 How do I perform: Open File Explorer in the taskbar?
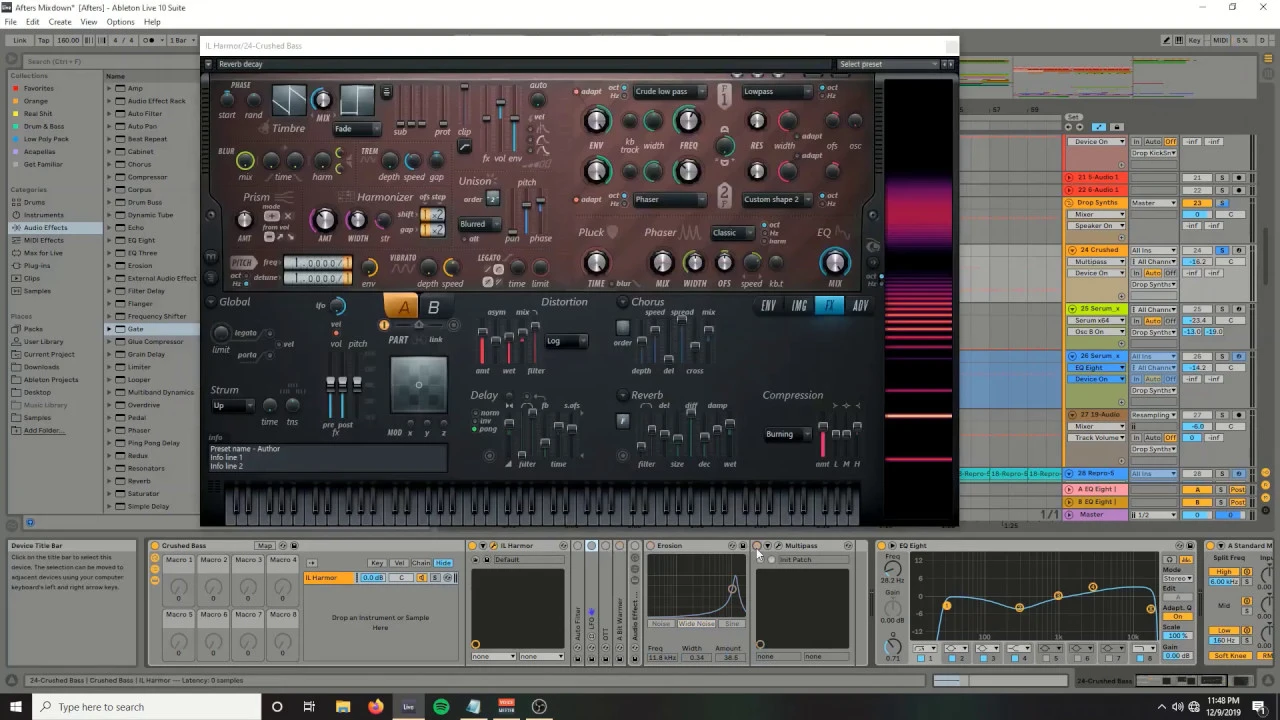pyautogui.click(x=342, y=707)
